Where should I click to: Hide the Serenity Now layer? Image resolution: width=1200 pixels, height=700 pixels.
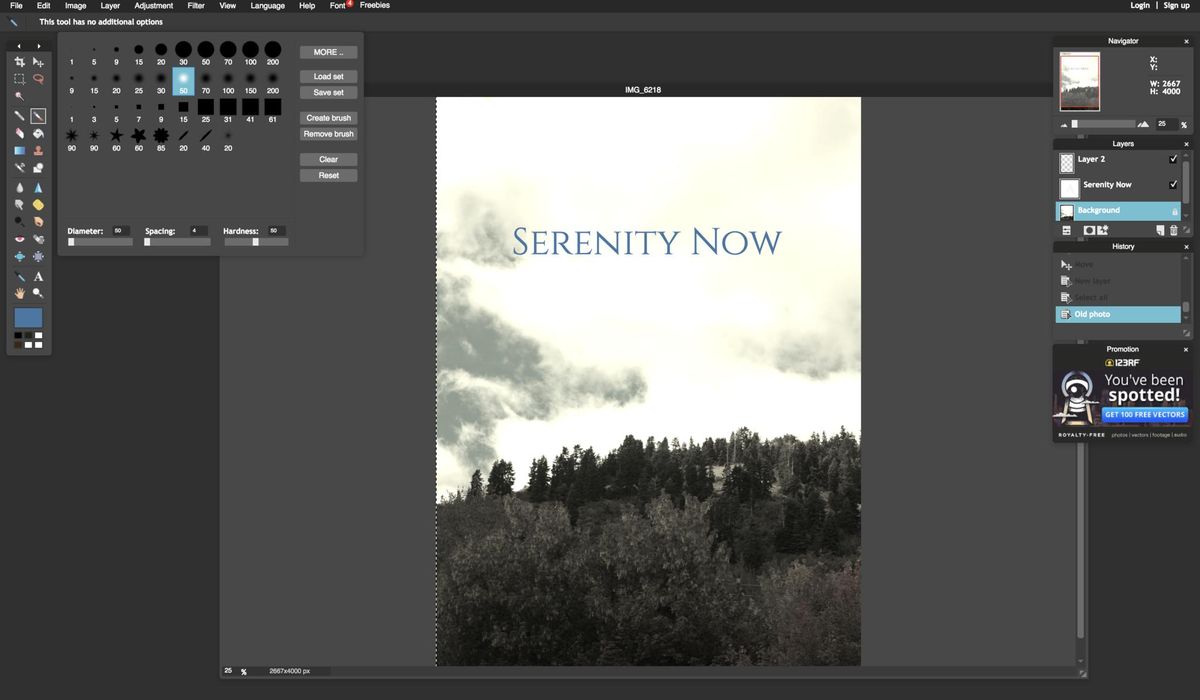pos(1174,185)
